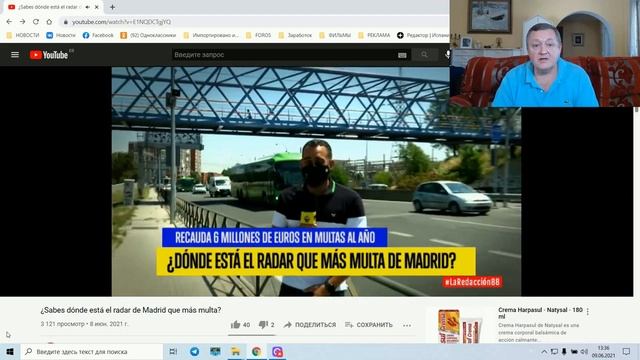Image resolution: width=640 pixels, height=360 pixels.
Task: Go to the YouTube home logo
Action: point(49,55)
